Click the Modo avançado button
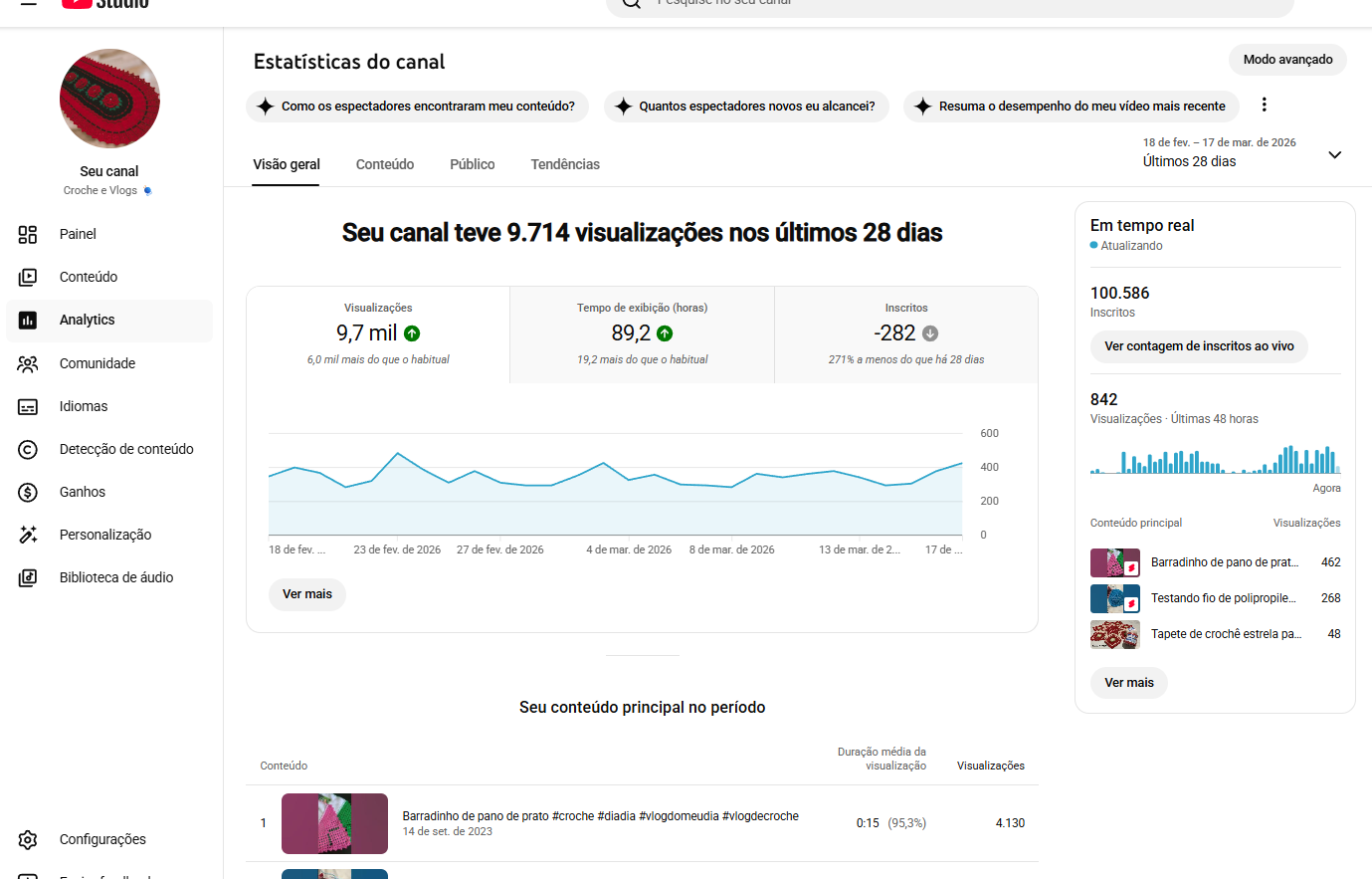 [1287, 60]
